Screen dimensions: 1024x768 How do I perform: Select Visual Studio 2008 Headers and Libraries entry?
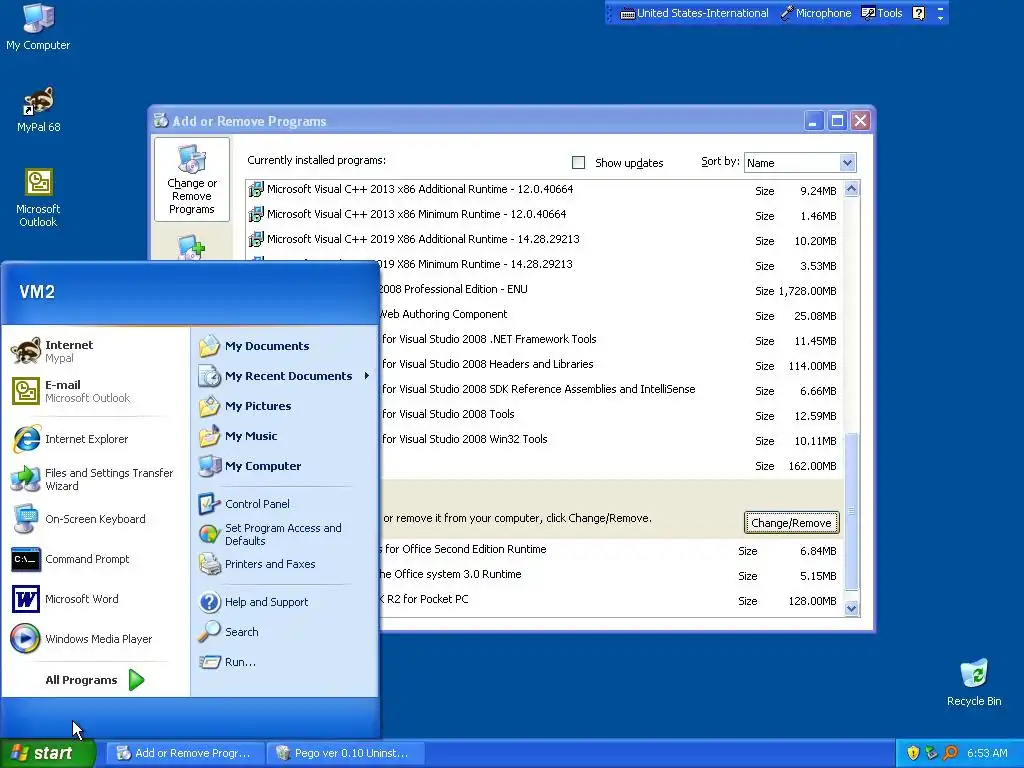point(610,365)
